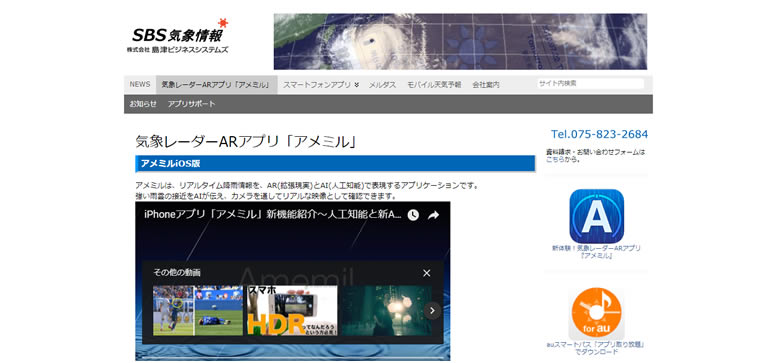The width and height of the screenshot is (779, 363).
Task: Click the お知らせ submenu link
Action: (143, 104)
